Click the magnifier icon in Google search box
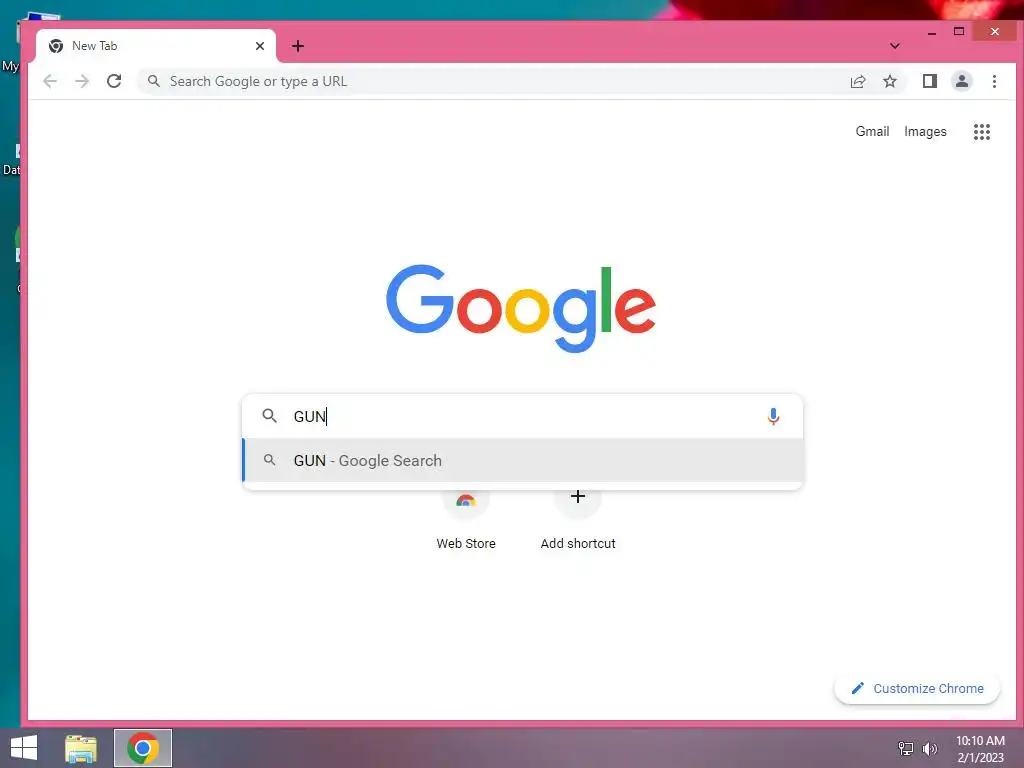Viewport: 1024px width, 768px height. coord(269,415)
